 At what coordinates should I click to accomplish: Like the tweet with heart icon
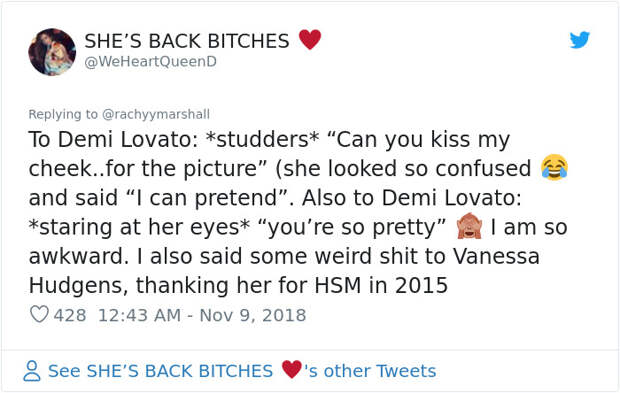pos(39,314)
